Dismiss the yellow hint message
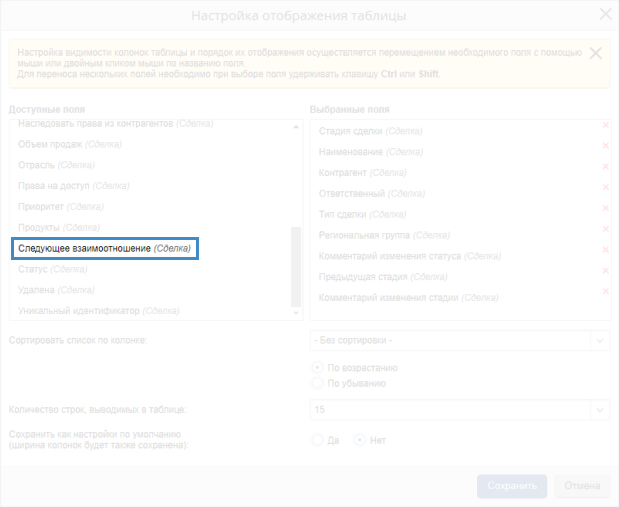 [596, 54]
